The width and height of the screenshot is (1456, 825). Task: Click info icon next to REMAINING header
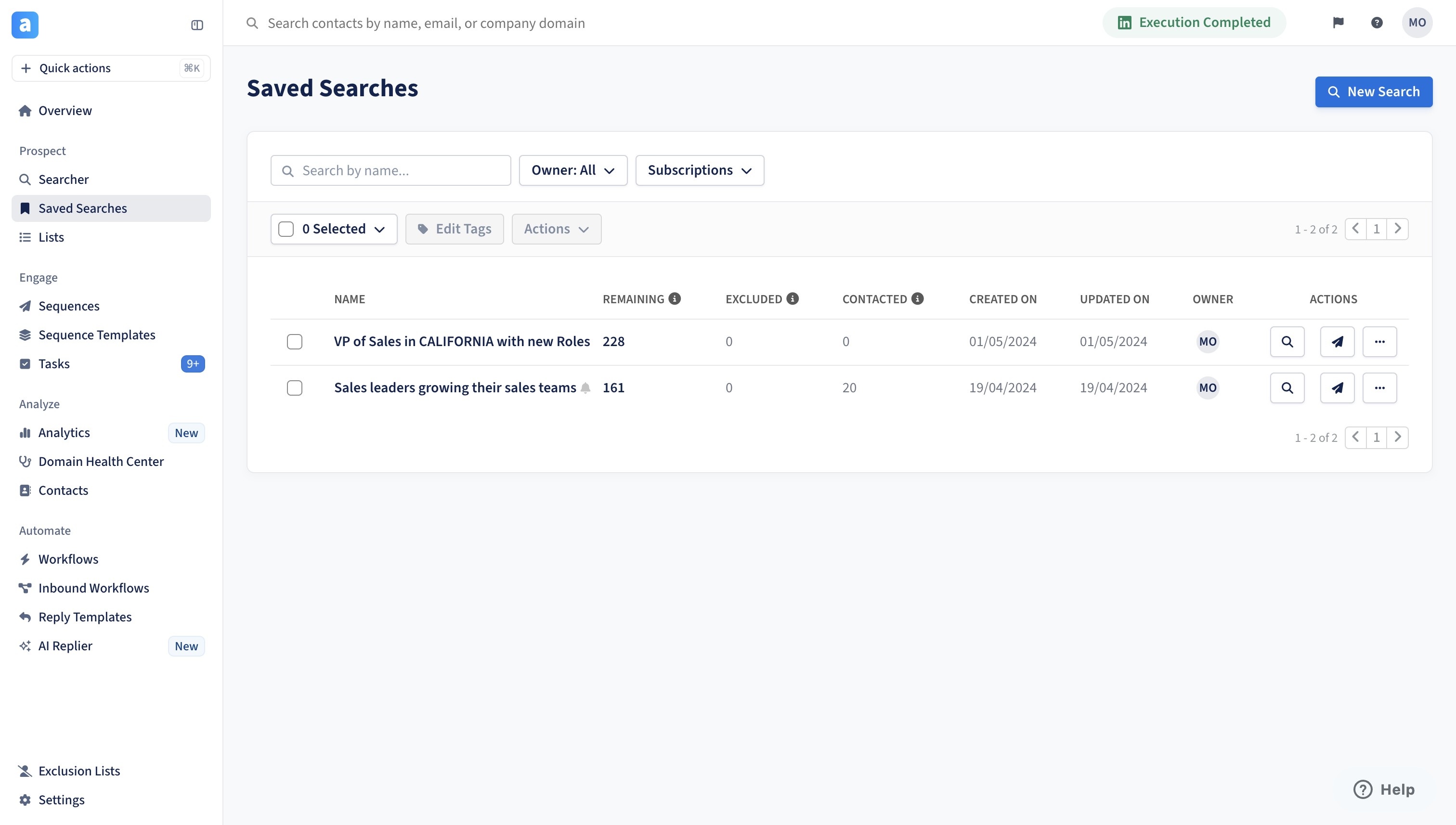(675, 298)
